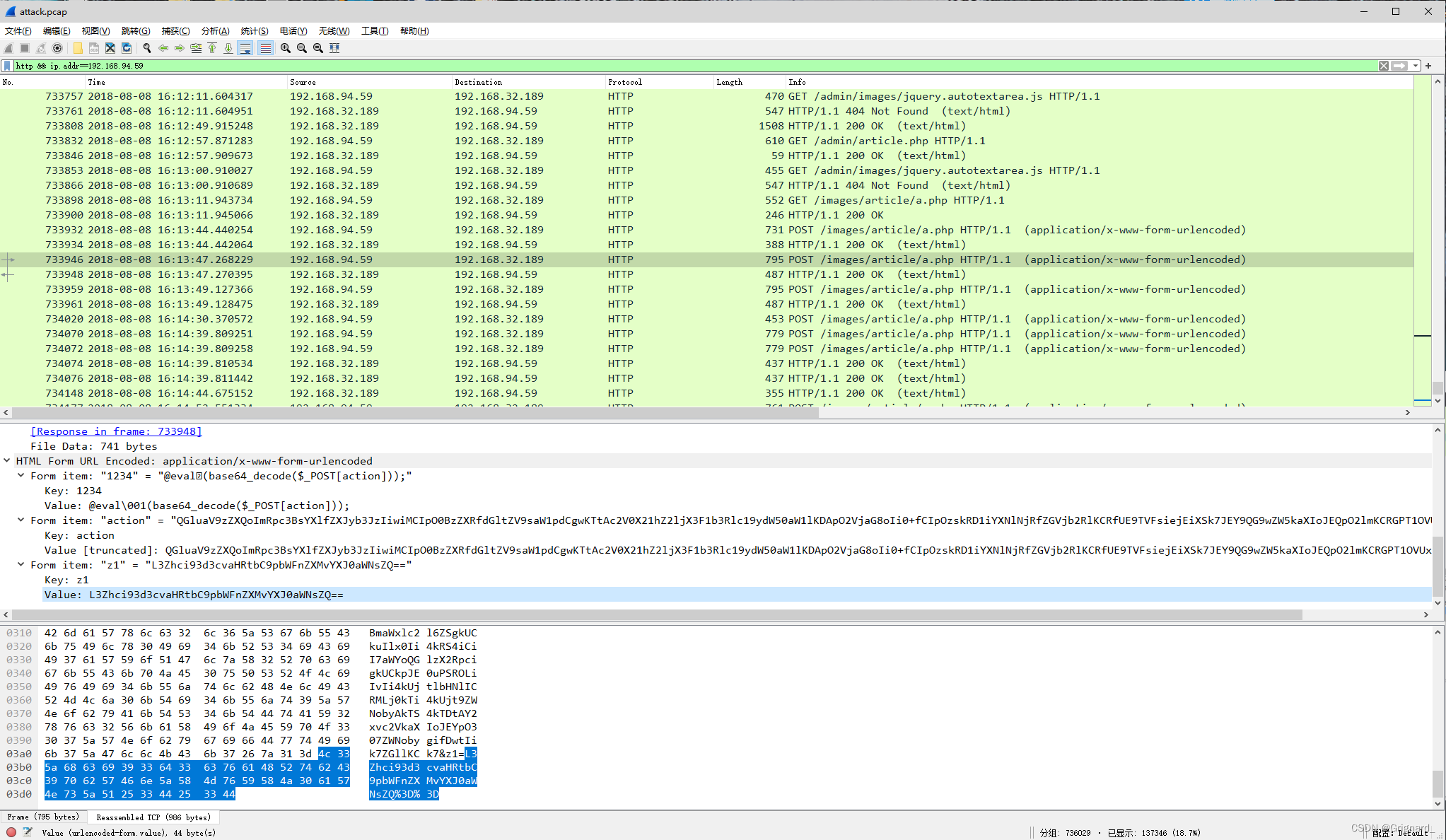The image size is (1446, 840).
Task: Open the 电话(Y) menu
Action: point(293,31)
